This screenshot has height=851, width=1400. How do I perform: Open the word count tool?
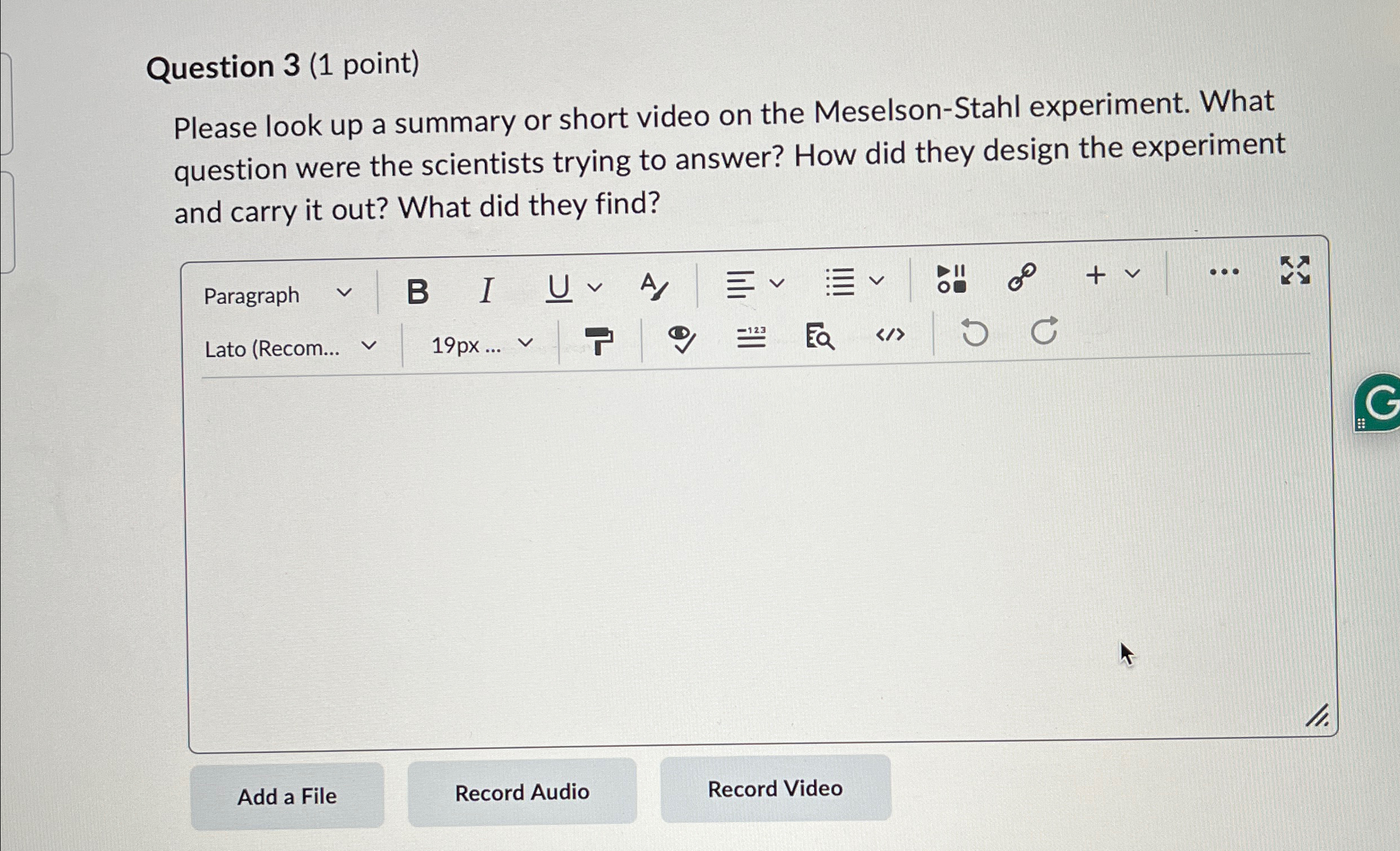tap(751, 338)
